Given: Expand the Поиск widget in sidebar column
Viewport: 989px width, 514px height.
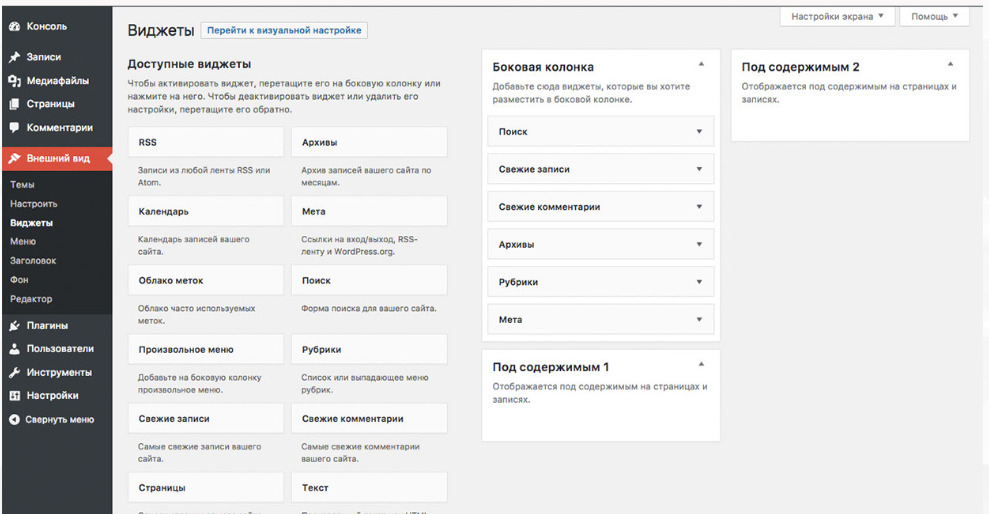Looking at the screenshot, I should pyautogui.click(x=600, y=132).
